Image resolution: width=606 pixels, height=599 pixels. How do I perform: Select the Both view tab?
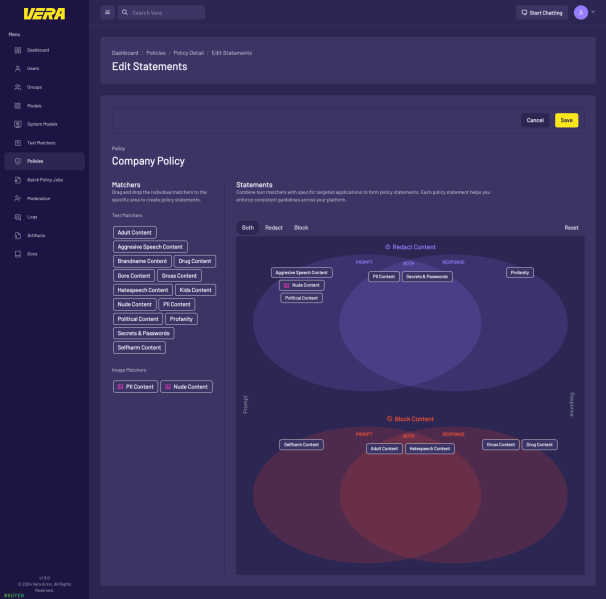click(x=247, y=228)
